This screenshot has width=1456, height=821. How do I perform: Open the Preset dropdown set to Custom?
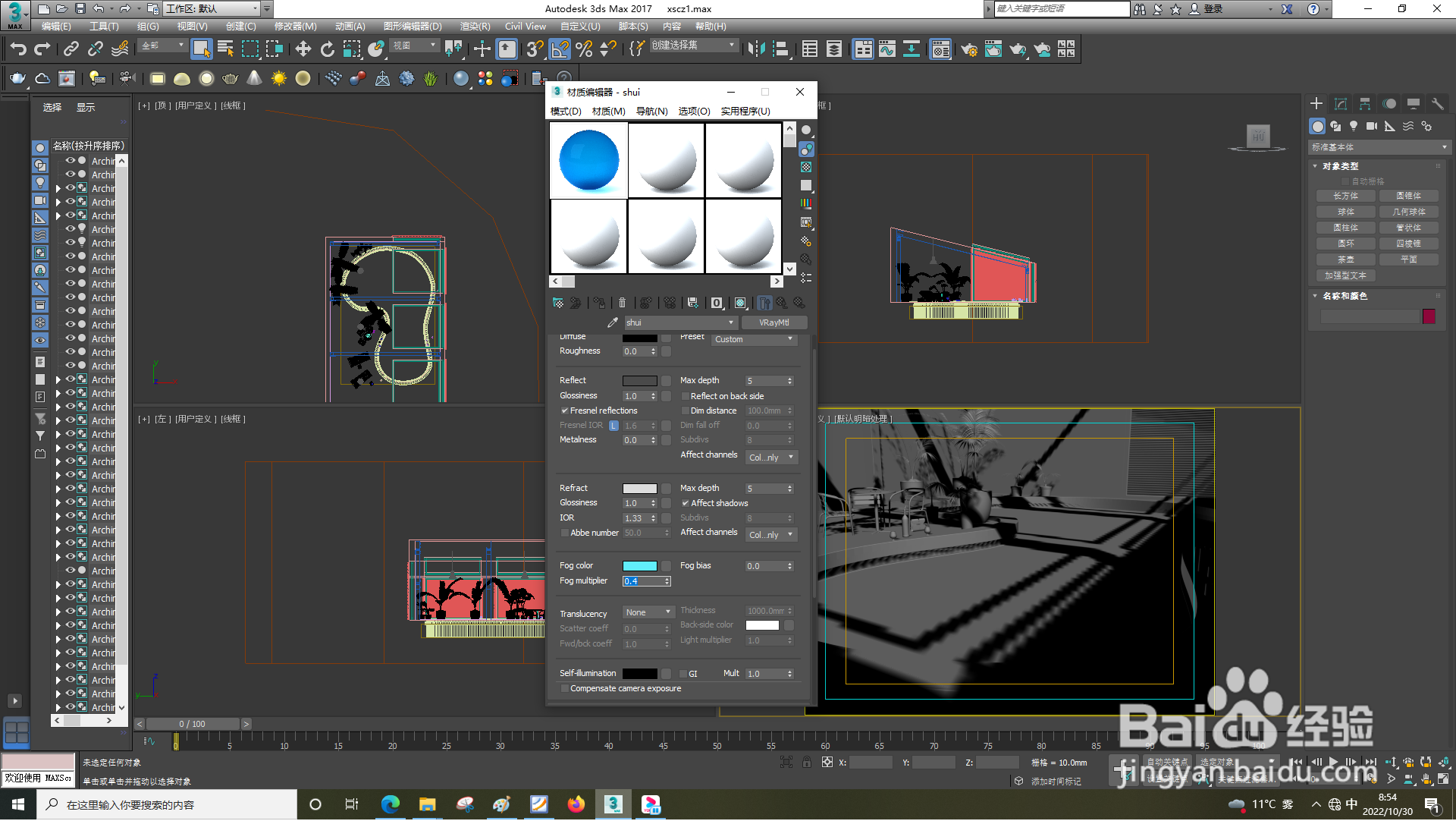coord(754,339)
